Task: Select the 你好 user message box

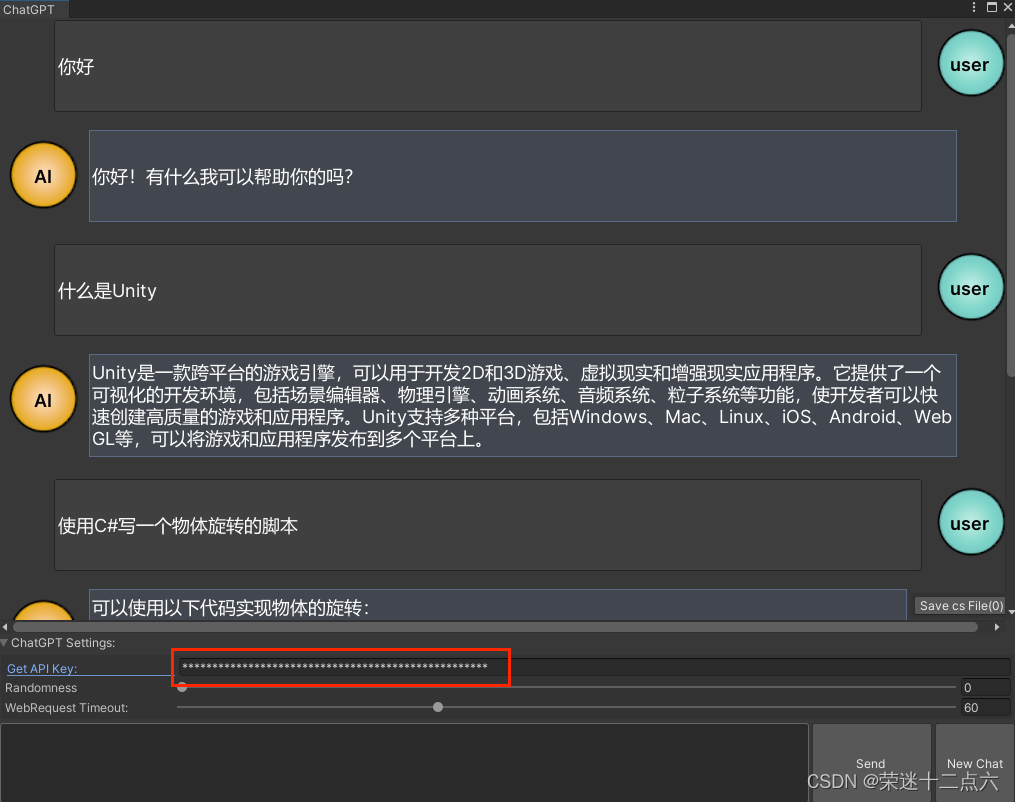Action: [x=487, y=66]
